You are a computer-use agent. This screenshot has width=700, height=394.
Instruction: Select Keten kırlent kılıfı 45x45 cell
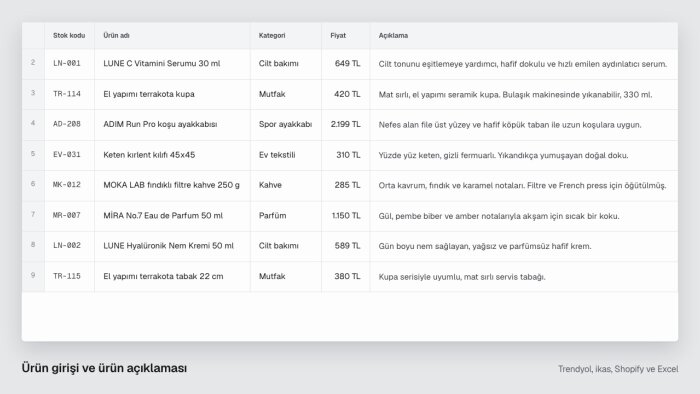[x=172, y=155]
